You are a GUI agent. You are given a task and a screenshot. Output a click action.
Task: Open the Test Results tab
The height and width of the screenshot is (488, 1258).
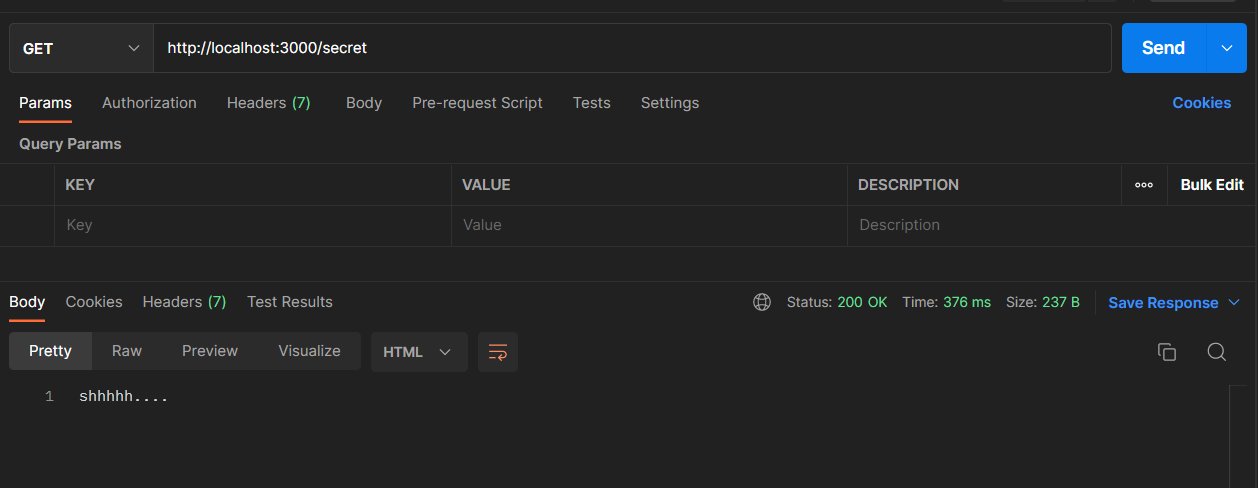point(290,302)
